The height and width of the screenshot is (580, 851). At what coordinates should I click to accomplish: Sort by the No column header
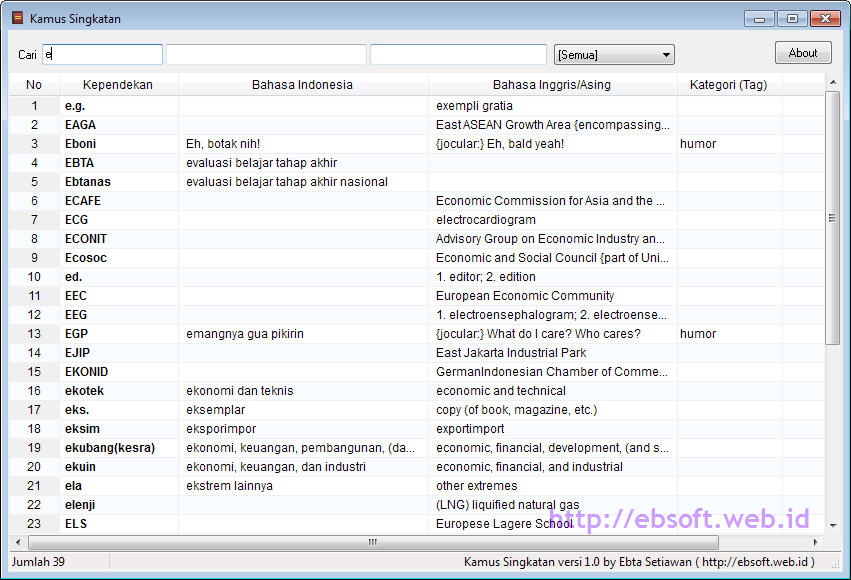[x=34, y=85]
